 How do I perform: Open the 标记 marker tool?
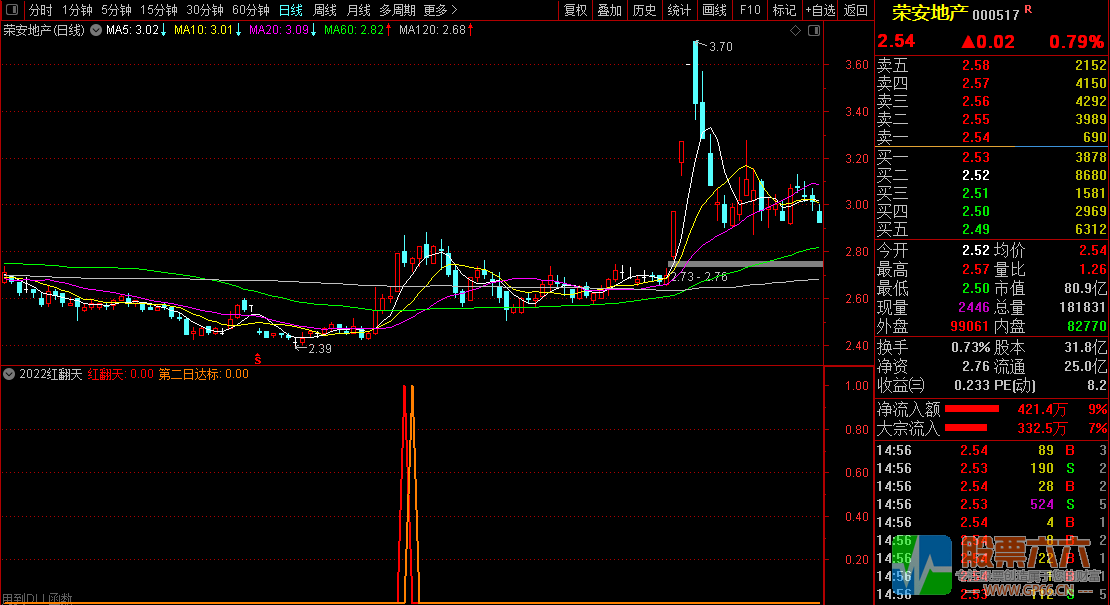click(x=784, y=10)
